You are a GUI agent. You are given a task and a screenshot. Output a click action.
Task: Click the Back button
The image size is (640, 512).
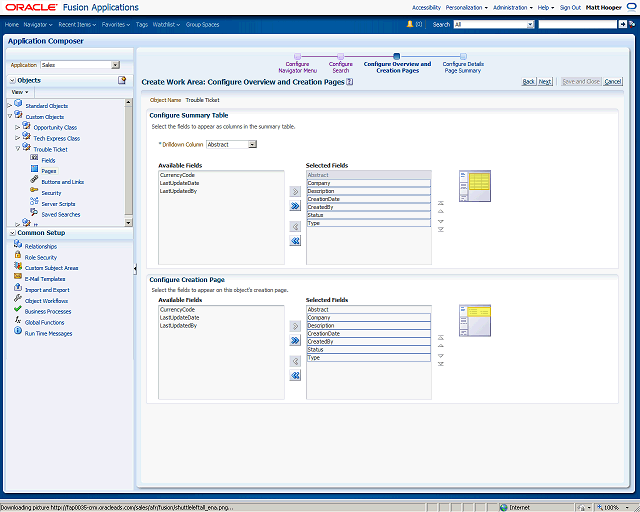529,82
